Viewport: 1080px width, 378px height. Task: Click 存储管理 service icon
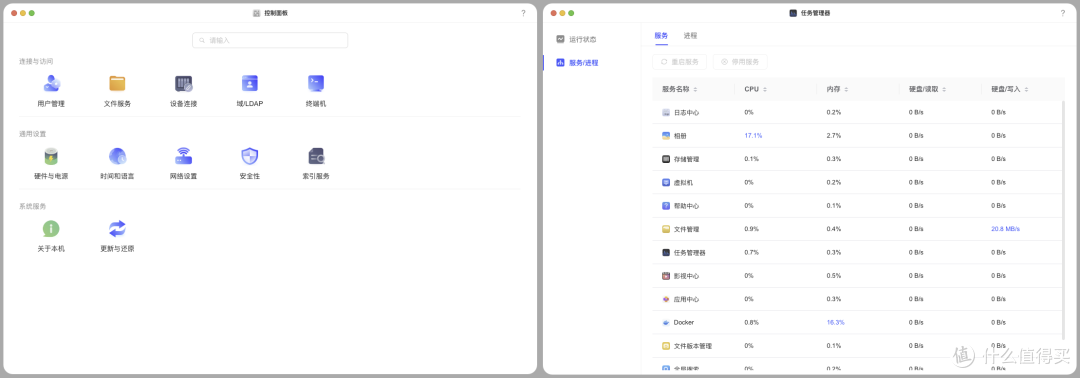(666, 159)
